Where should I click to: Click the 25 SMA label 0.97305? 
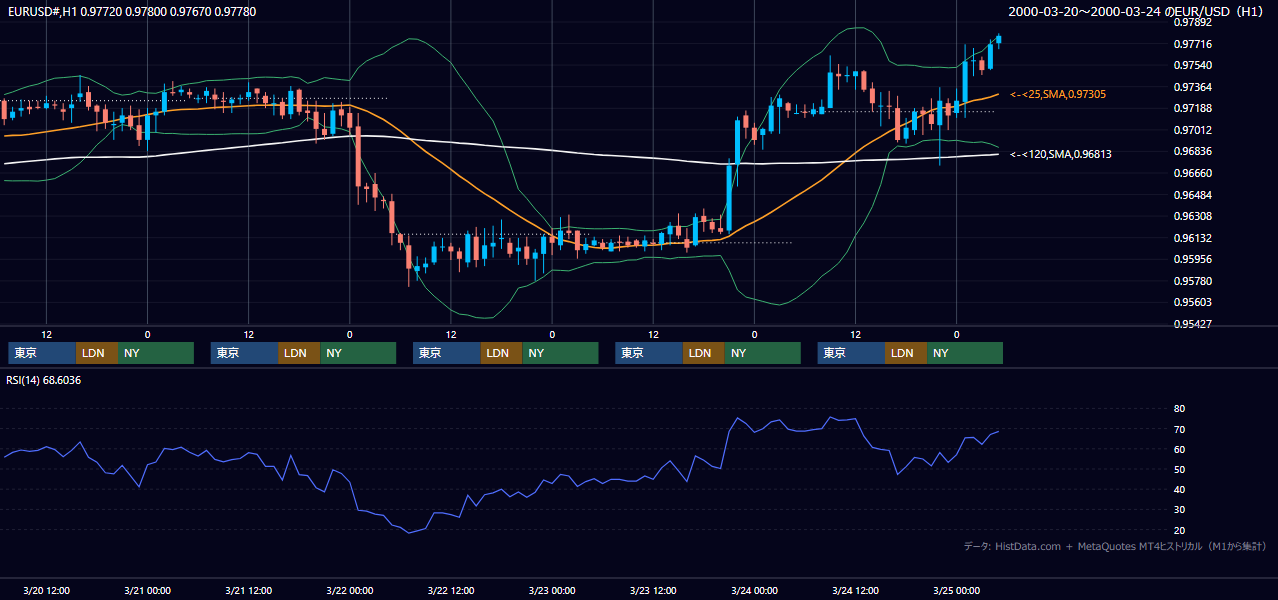click(x=1058, y=94)
